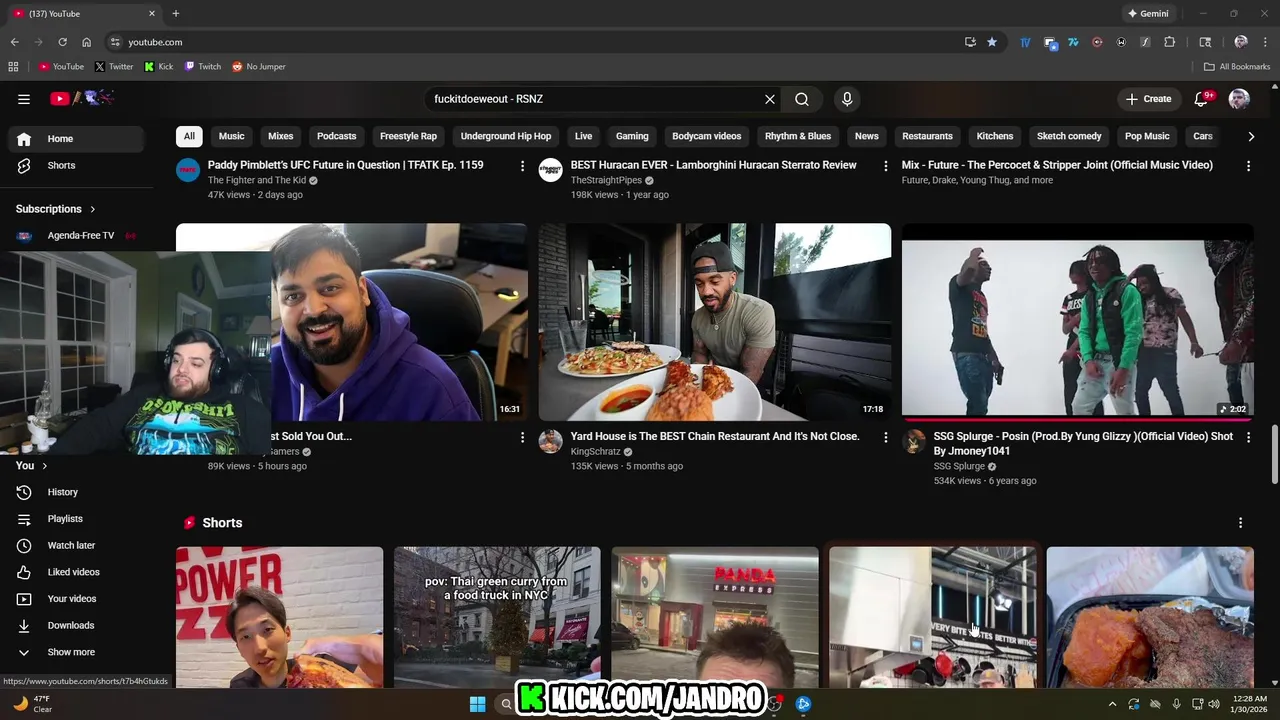Viewport: 1280px width, 720px height.
Task: Click The Fighter and The Kid avatar
Action: tap(188, 170)
